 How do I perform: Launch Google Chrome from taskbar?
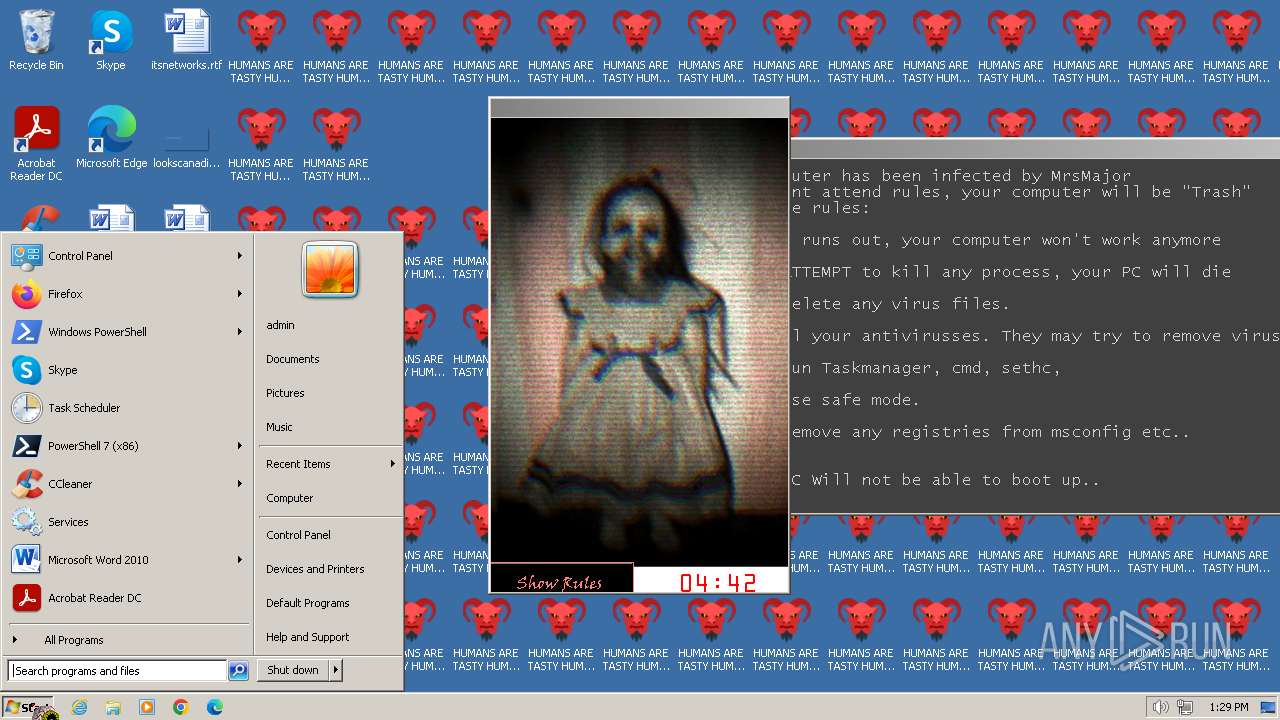coord(181,707)
